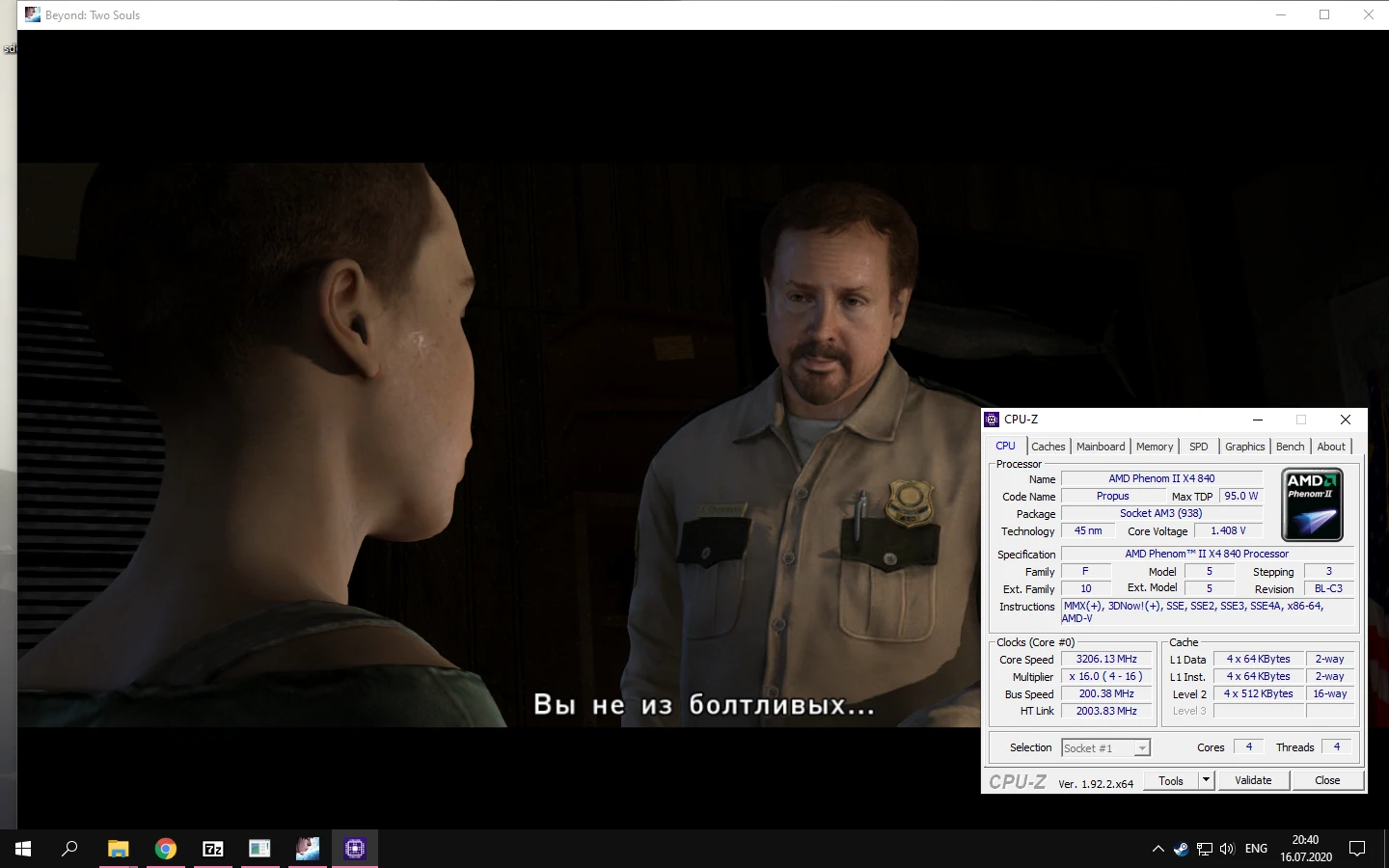Expand the Tools dropdown arrow

1205,779
